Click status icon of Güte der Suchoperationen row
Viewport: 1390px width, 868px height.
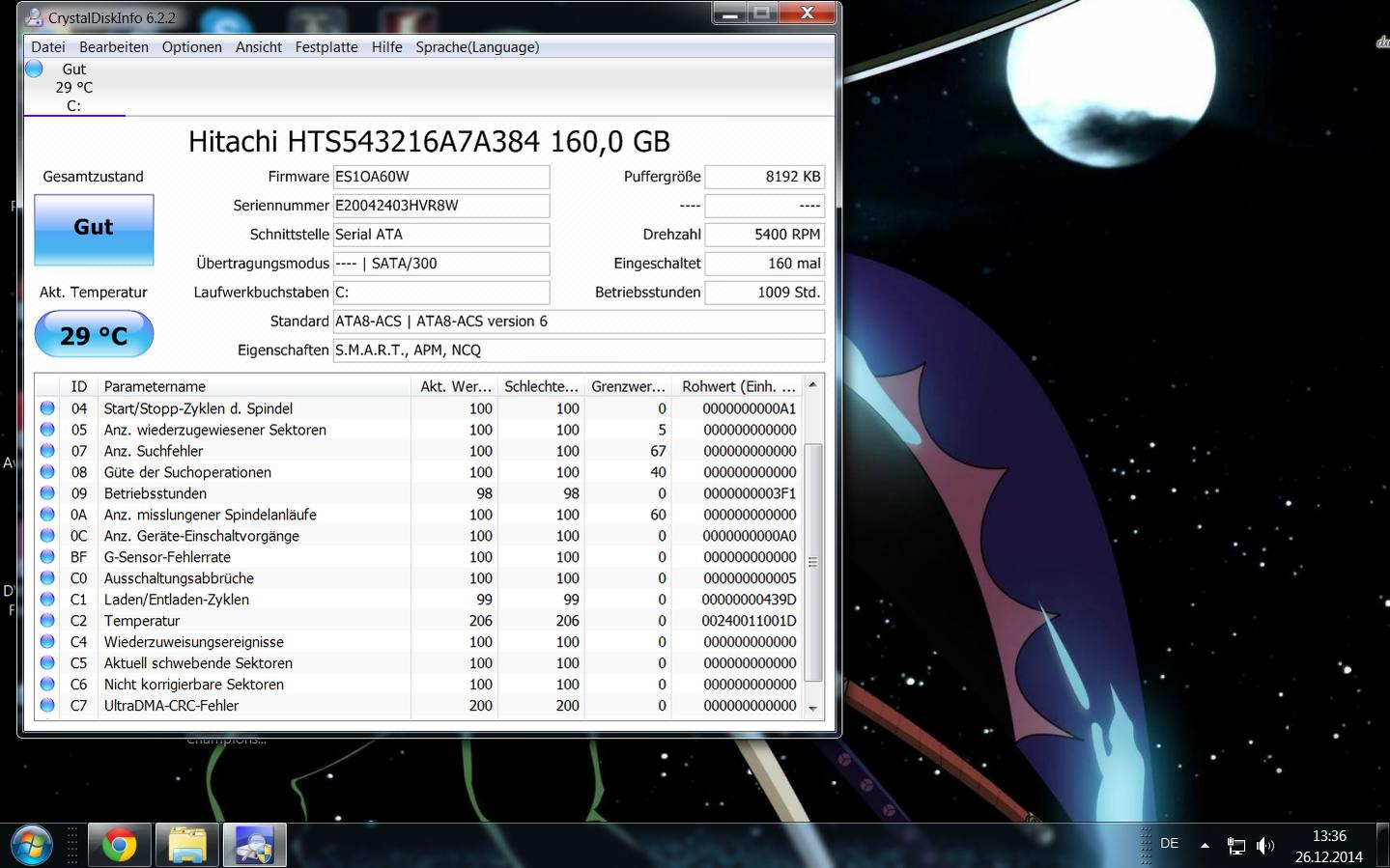47,472
